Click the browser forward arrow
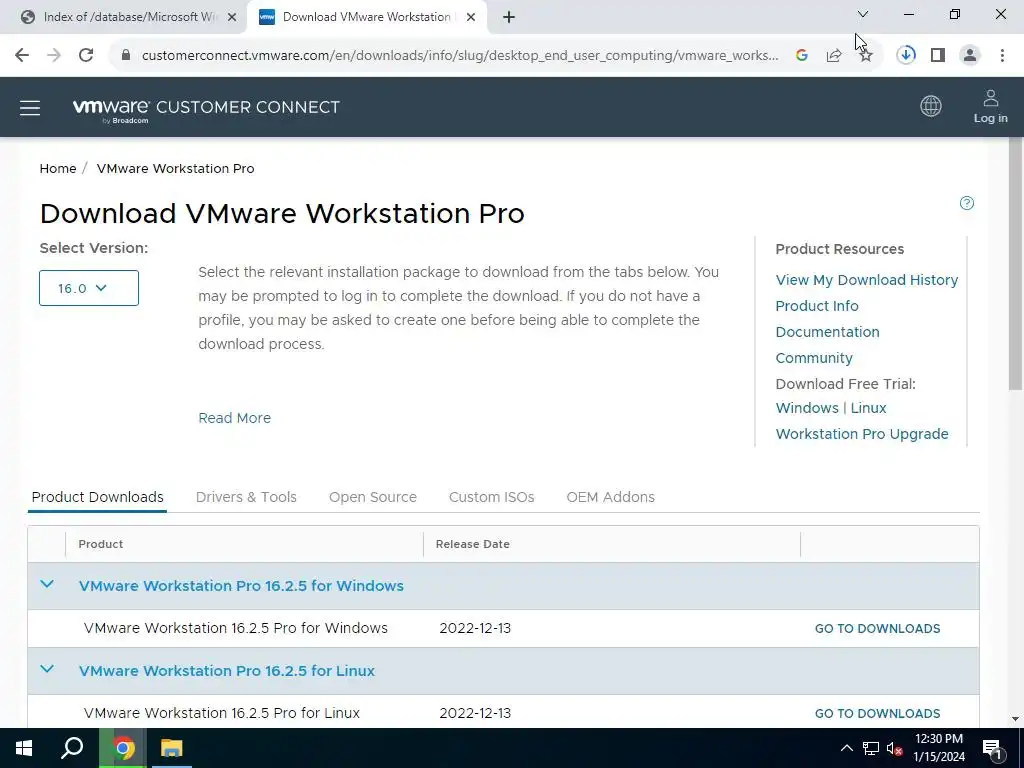This screenshot has height=768, width=1024. point(54,56)
